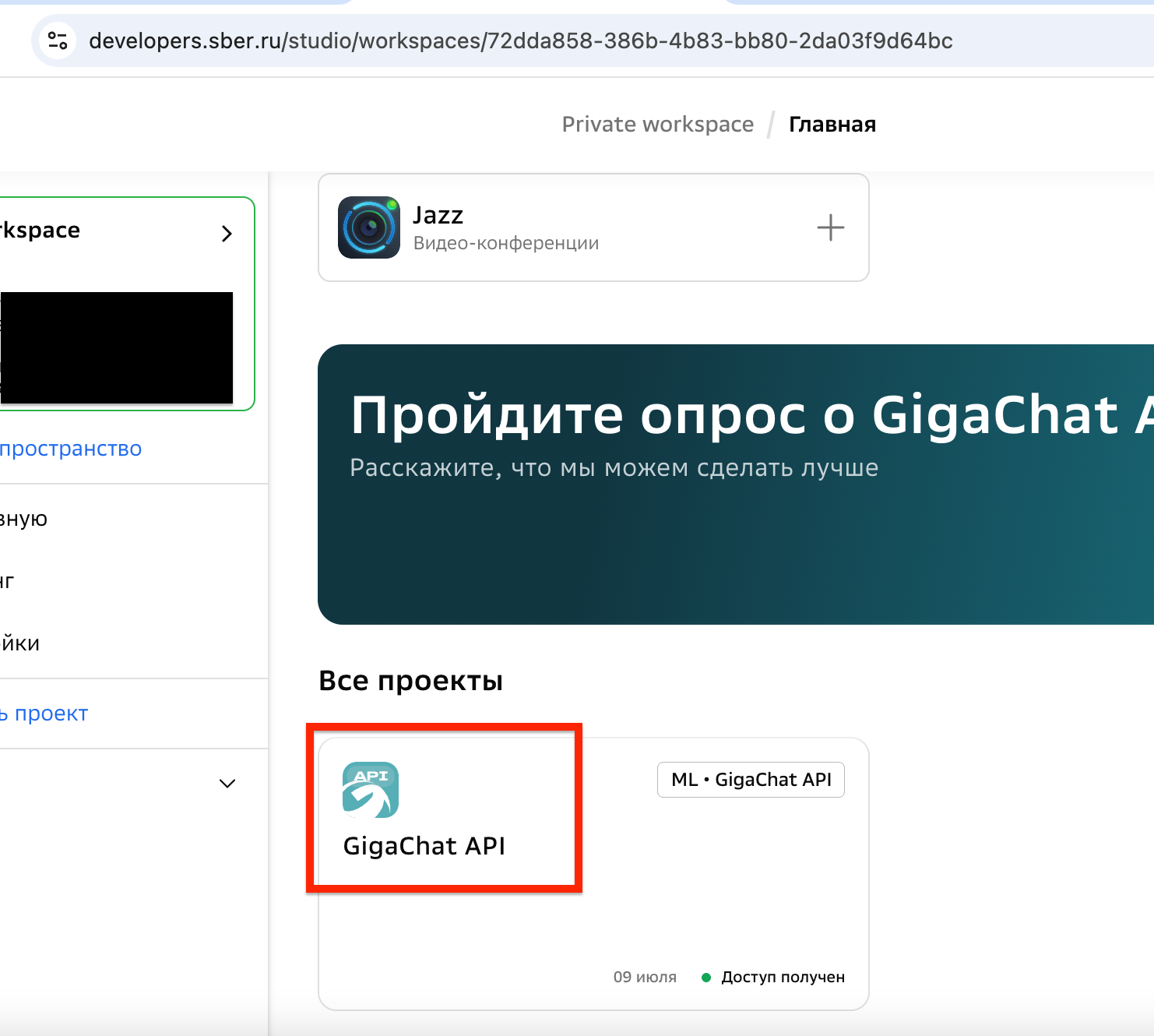Viewport: 1154px width, 1036px height.
Task: Click the ML • GigaChat API tag
Action: (x=751, y=780)
